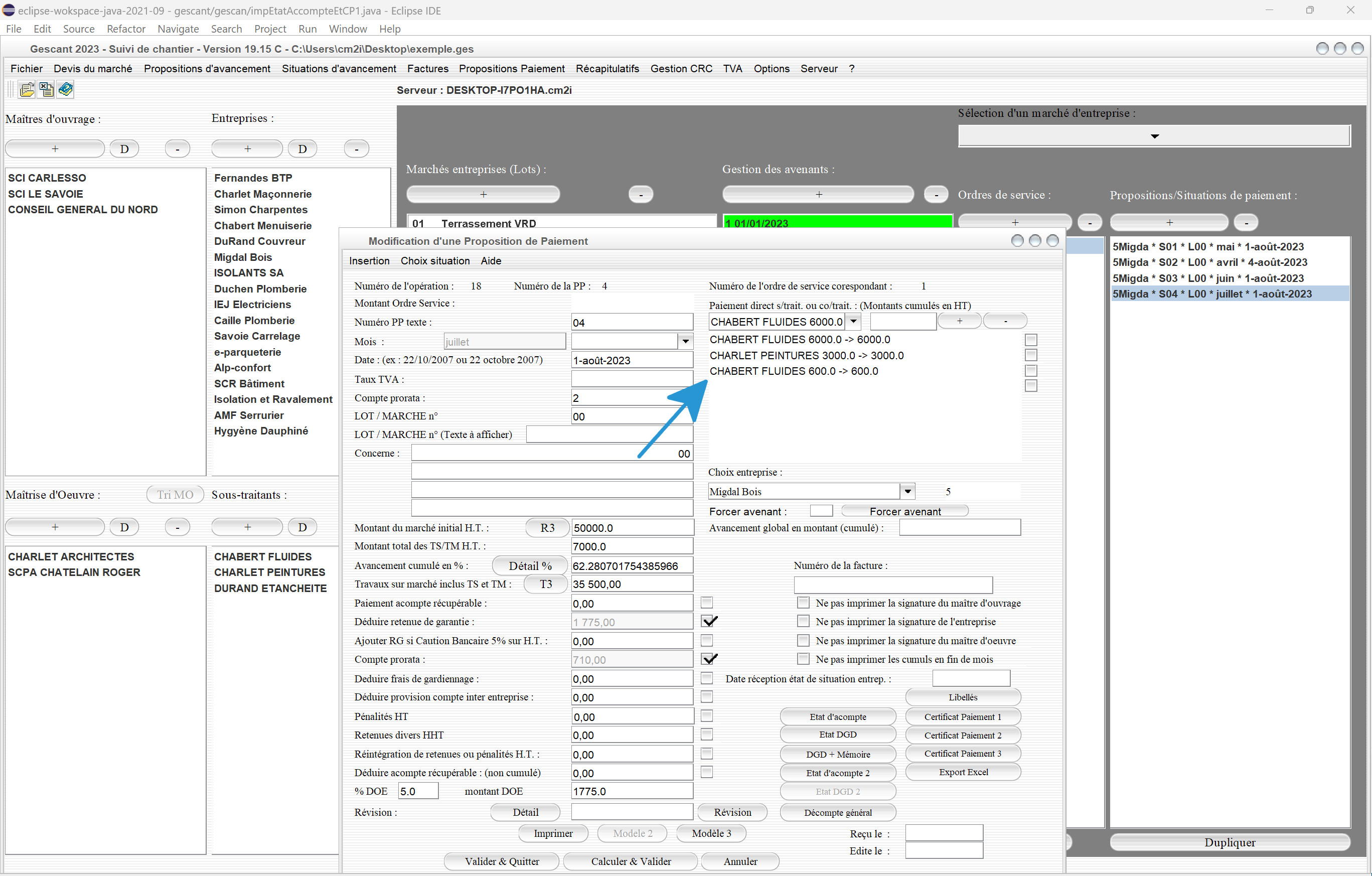The image size is (1372, 876).
Task: Click R3 button beside Montant du marché initial
Action: click(x=547, y=528)
